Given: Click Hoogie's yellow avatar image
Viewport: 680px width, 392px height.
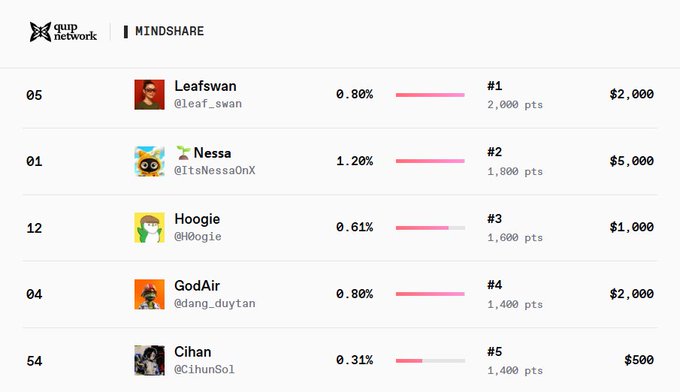Looking at the screenshot, I should click(149, 228).
